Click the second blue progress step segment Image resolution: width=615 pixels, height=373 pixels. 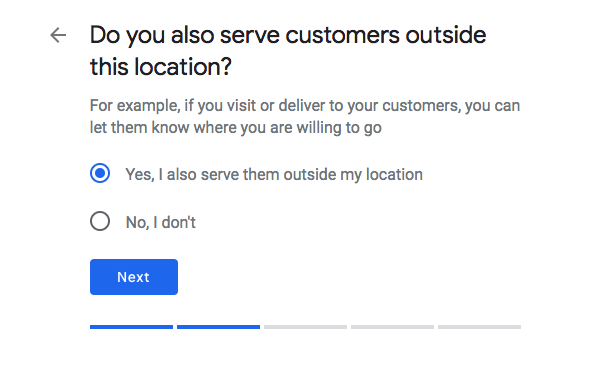click(218, 327)
